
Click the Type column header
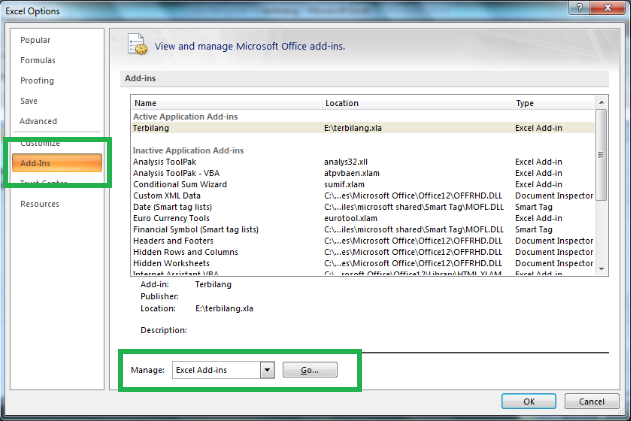click(554, 103)
